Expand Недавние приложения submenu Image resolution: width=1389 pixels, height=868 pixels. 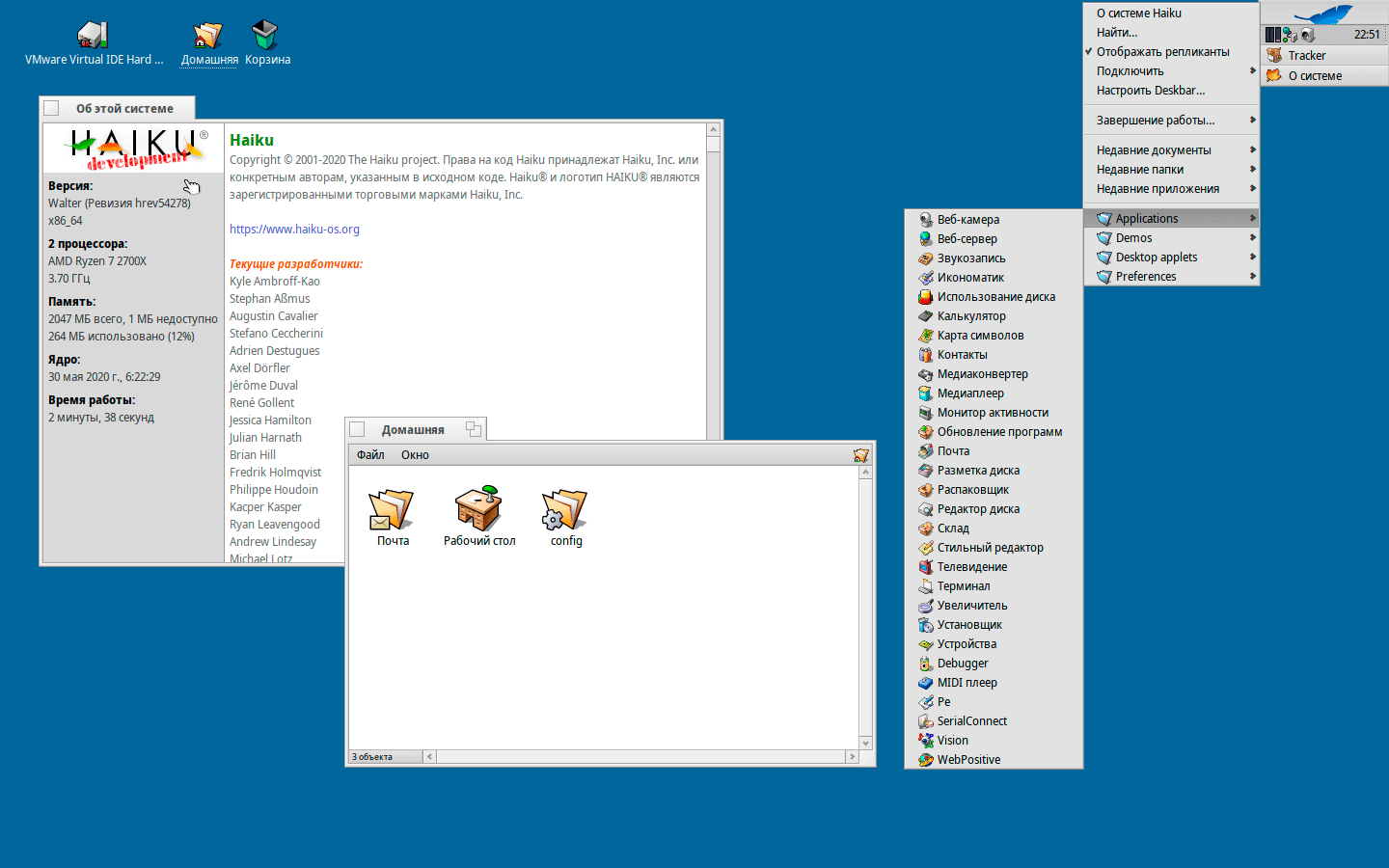tap(1171, 189)
